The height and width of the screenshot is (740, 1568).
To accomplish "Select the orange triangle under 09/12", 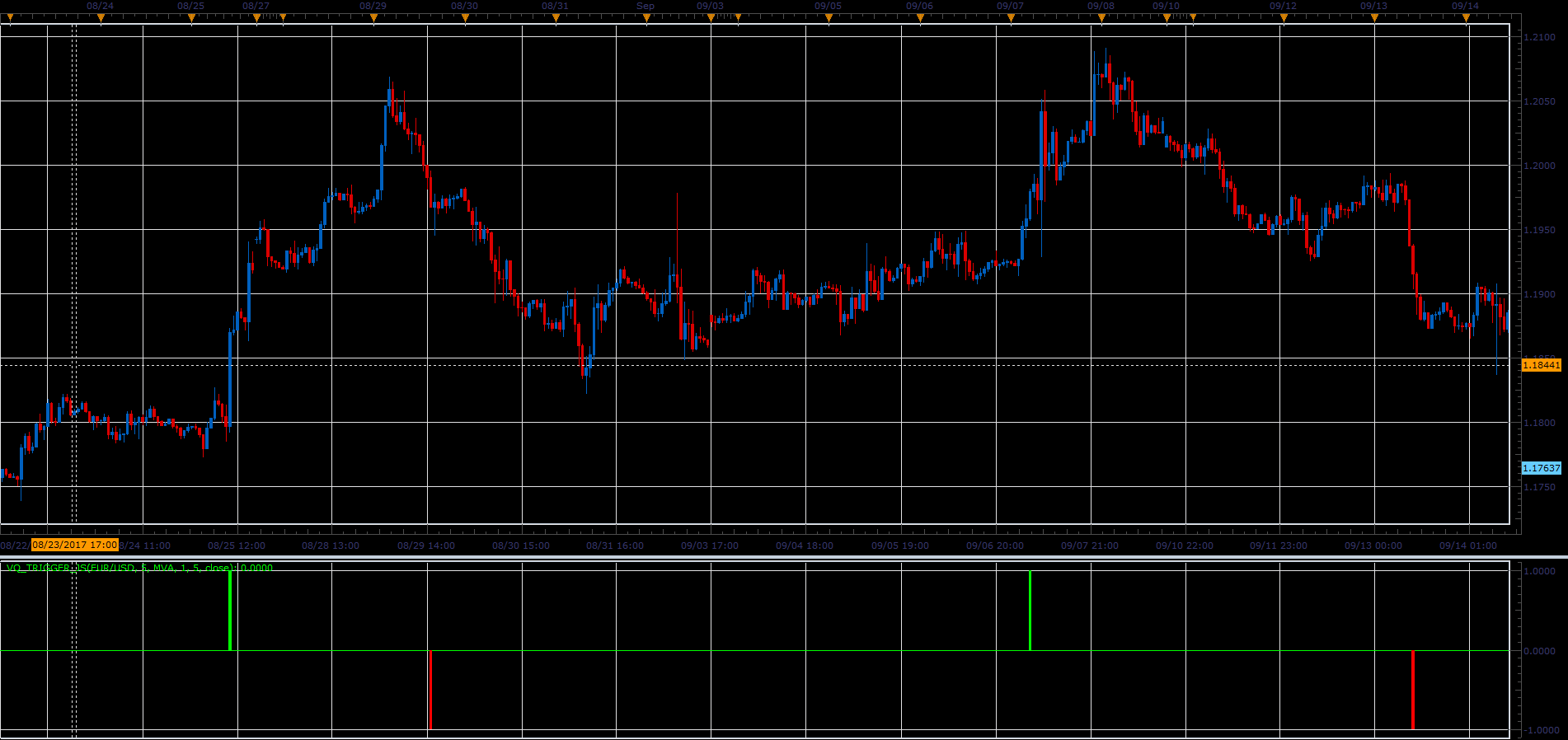I will coord(1284,17).
